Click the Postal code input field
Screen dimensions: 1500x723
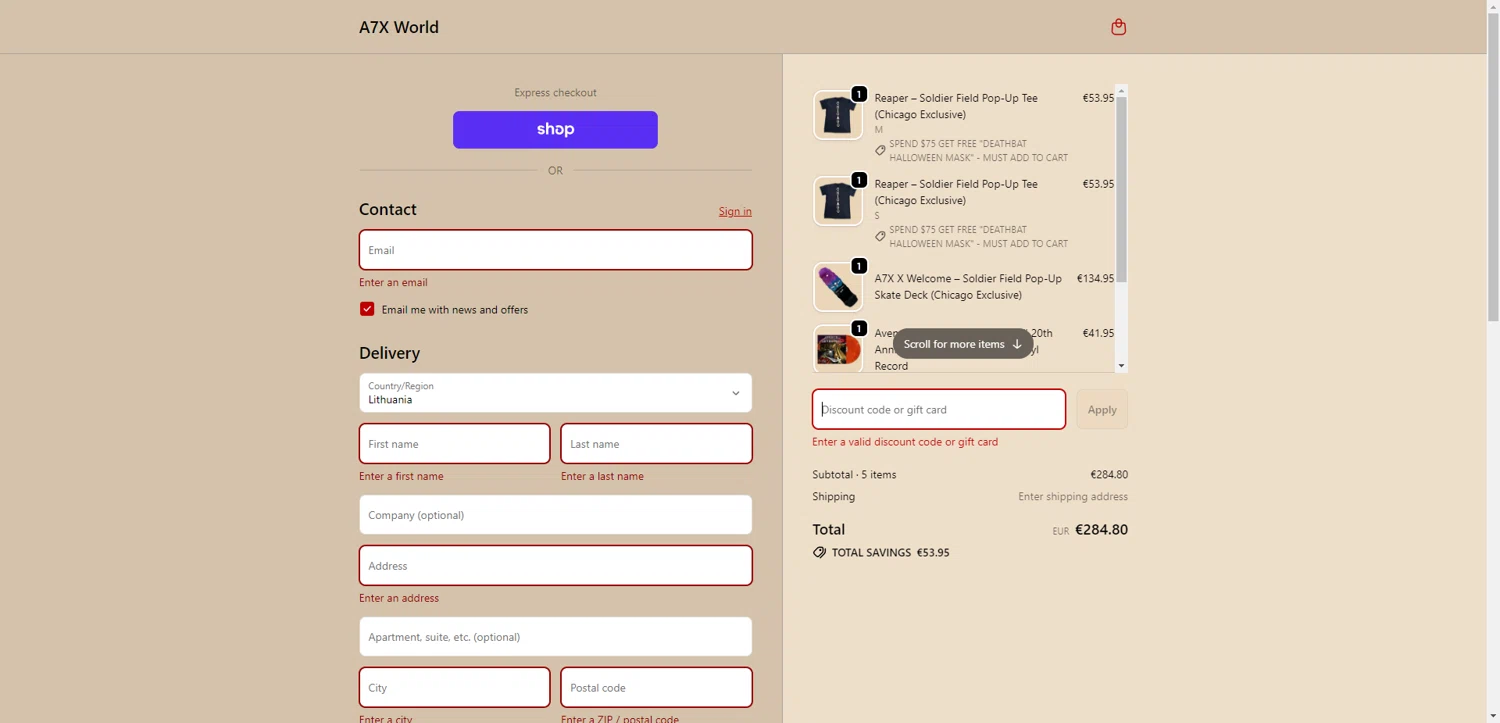pos(656,688)
